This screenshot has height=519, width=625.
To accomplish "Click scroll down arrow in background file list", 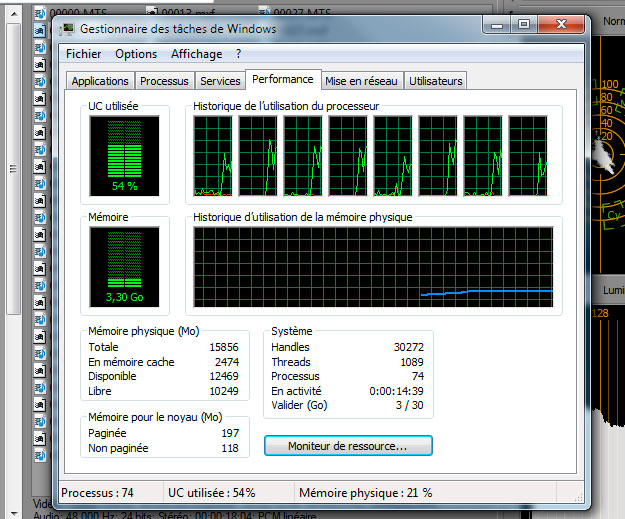I will tap(14, 513).
